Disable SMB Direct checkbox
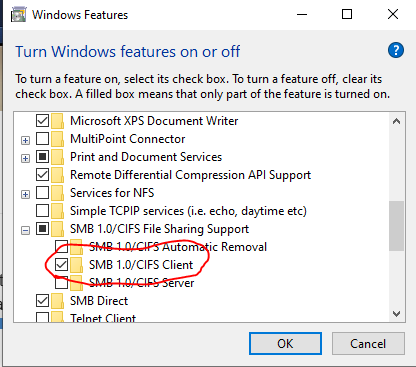Image resolution: width=416 pixels, height=367 pixels. pyautogui.click(x=42, y=301)
